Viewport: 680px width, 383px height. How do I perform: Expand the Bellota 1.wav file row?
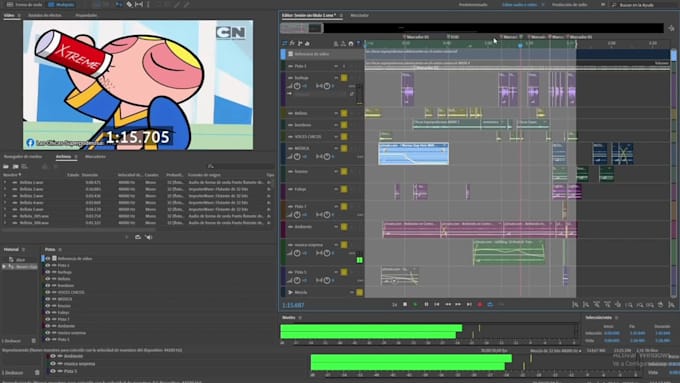pyautogui.click(x=5, y=183)
